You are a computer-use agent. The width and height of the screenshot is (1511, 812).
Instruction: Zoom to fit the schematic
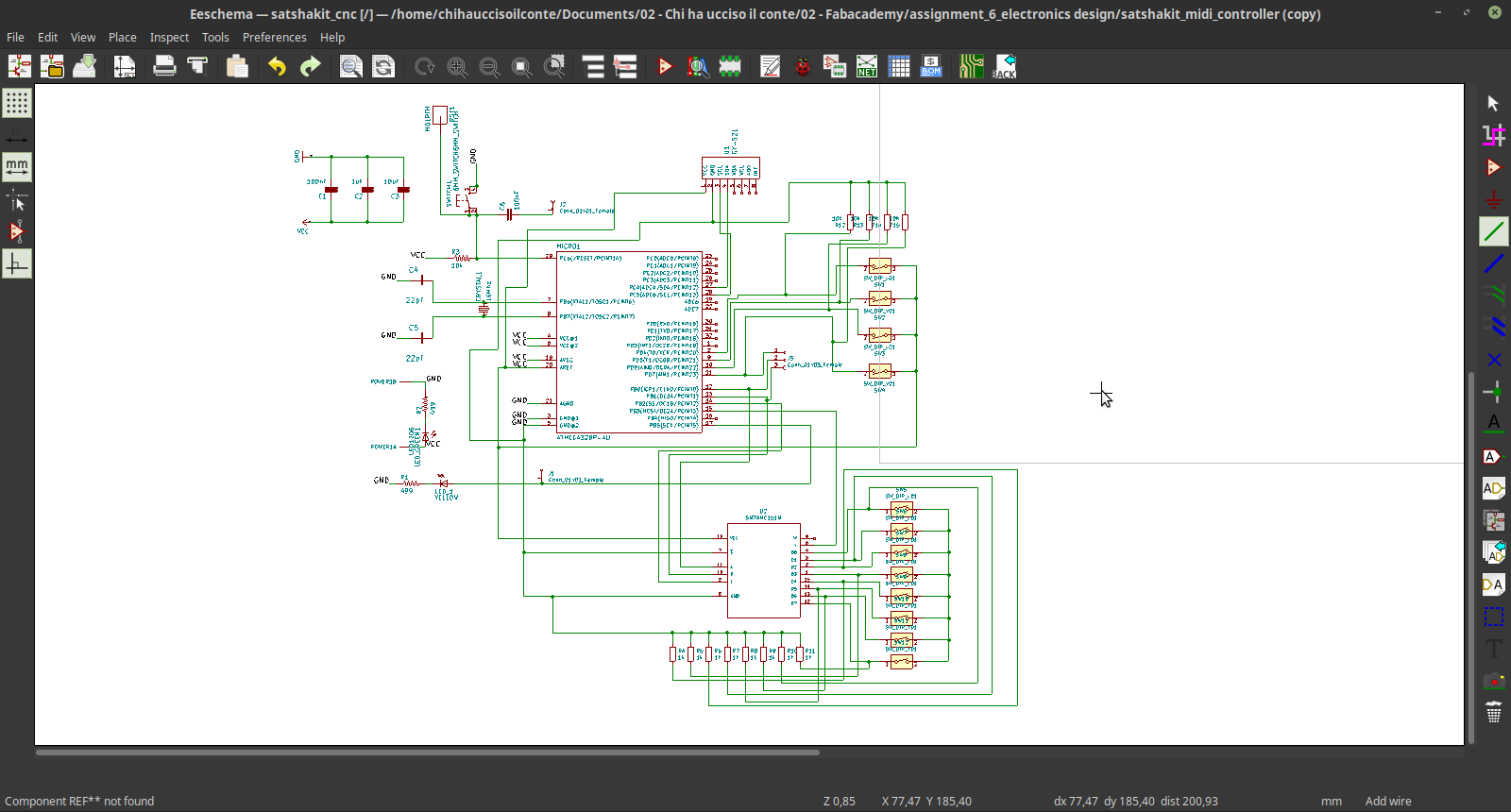pyautogui.click(x=521, y=66)
